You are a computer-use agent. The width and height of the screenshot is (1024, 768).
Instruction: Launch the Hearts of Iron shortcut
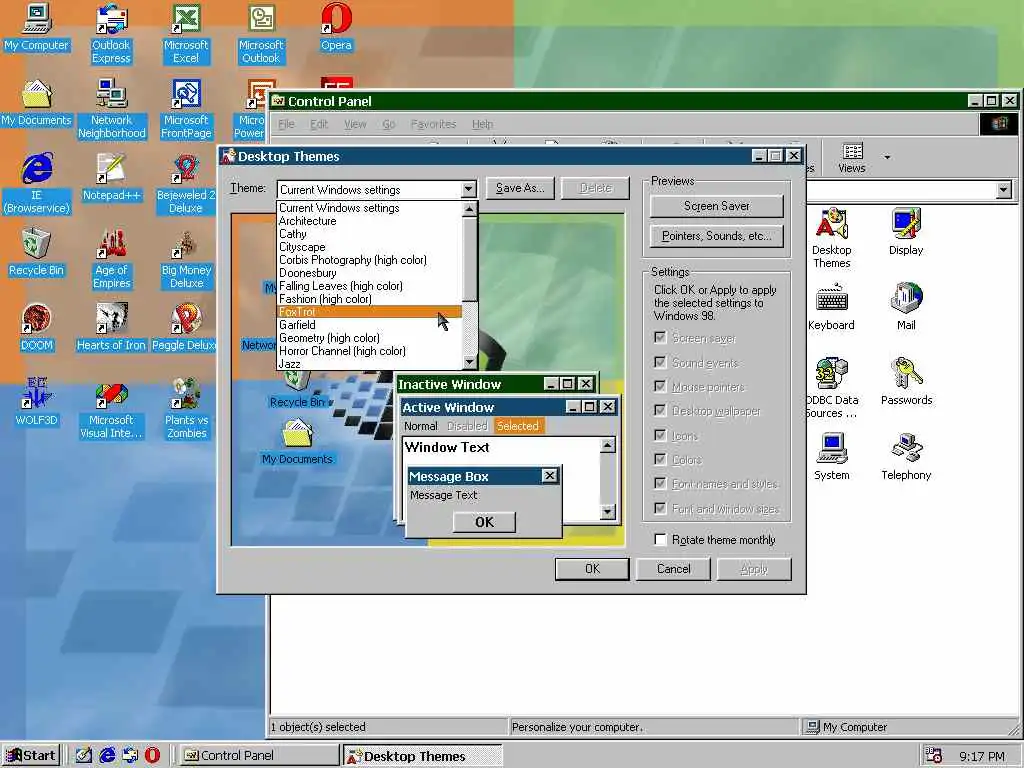(x=111, y=328)
